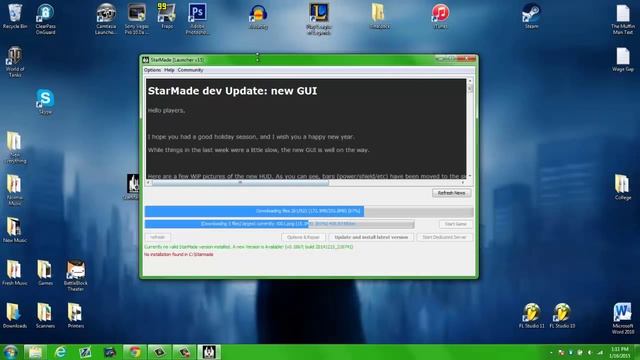Open the New Music folder on the desktop
640x360 pixels.
14,230
